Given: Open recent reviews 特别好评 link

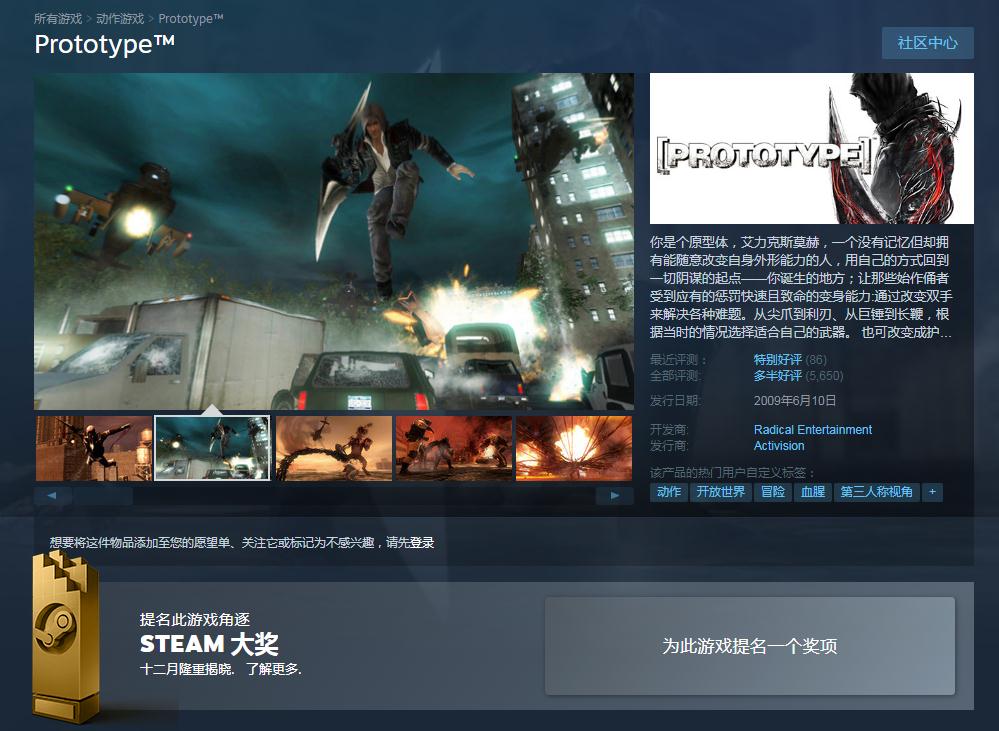Looking at the screenshot, I should 778,359.
